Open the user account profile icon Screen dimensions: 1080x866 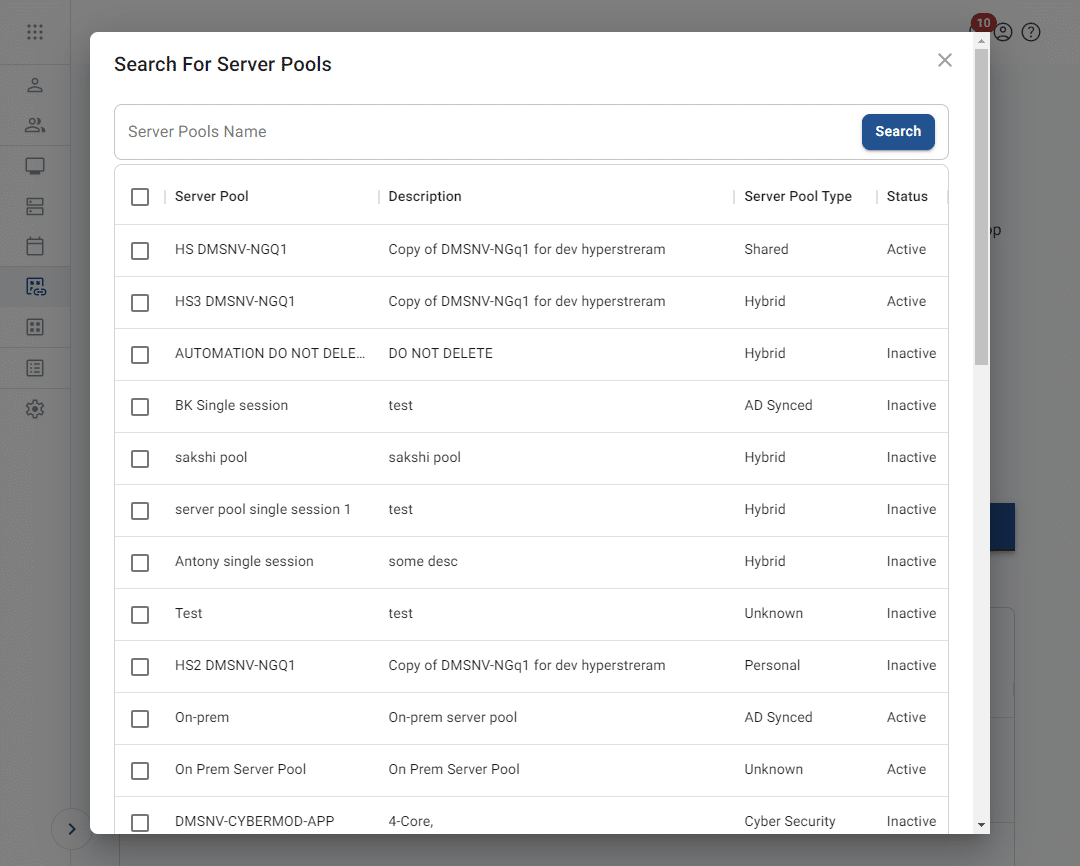click(1003, 32)
